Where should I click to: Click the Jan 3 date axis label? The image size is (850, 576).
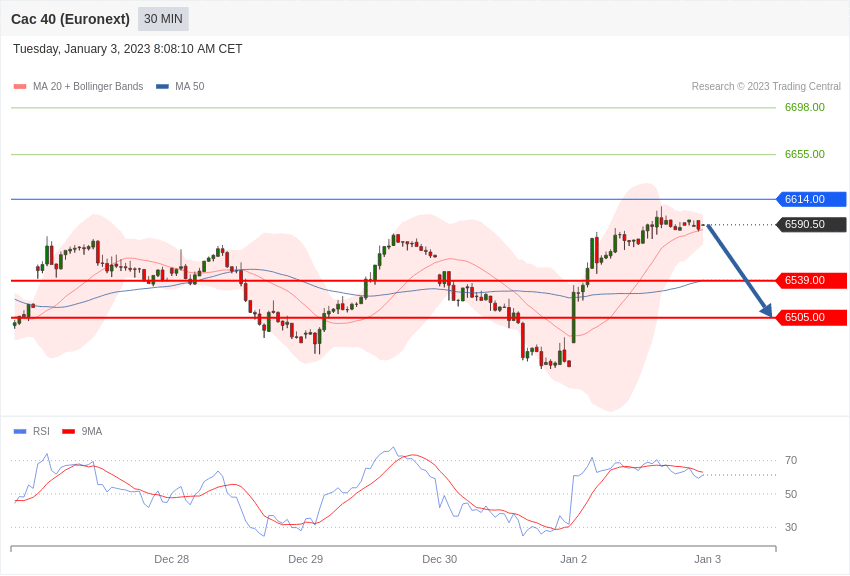click(707, 559)
